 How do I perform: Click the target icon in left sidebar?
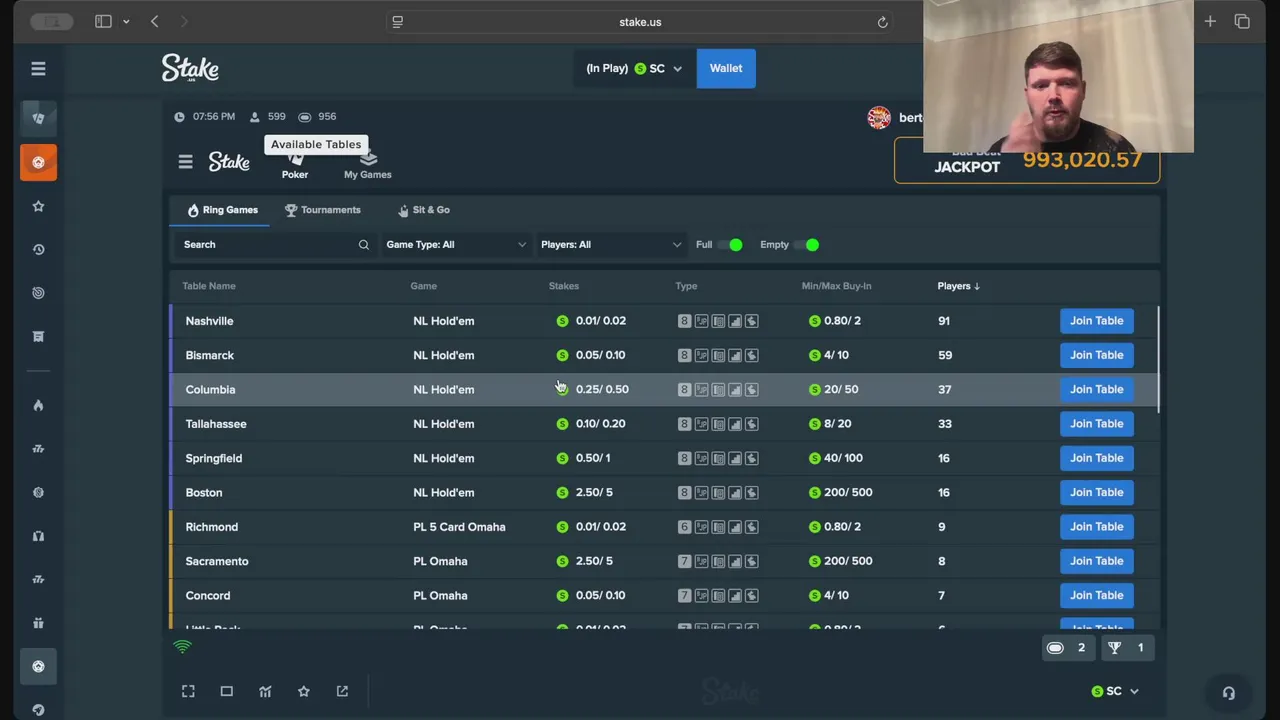point(38,293)
